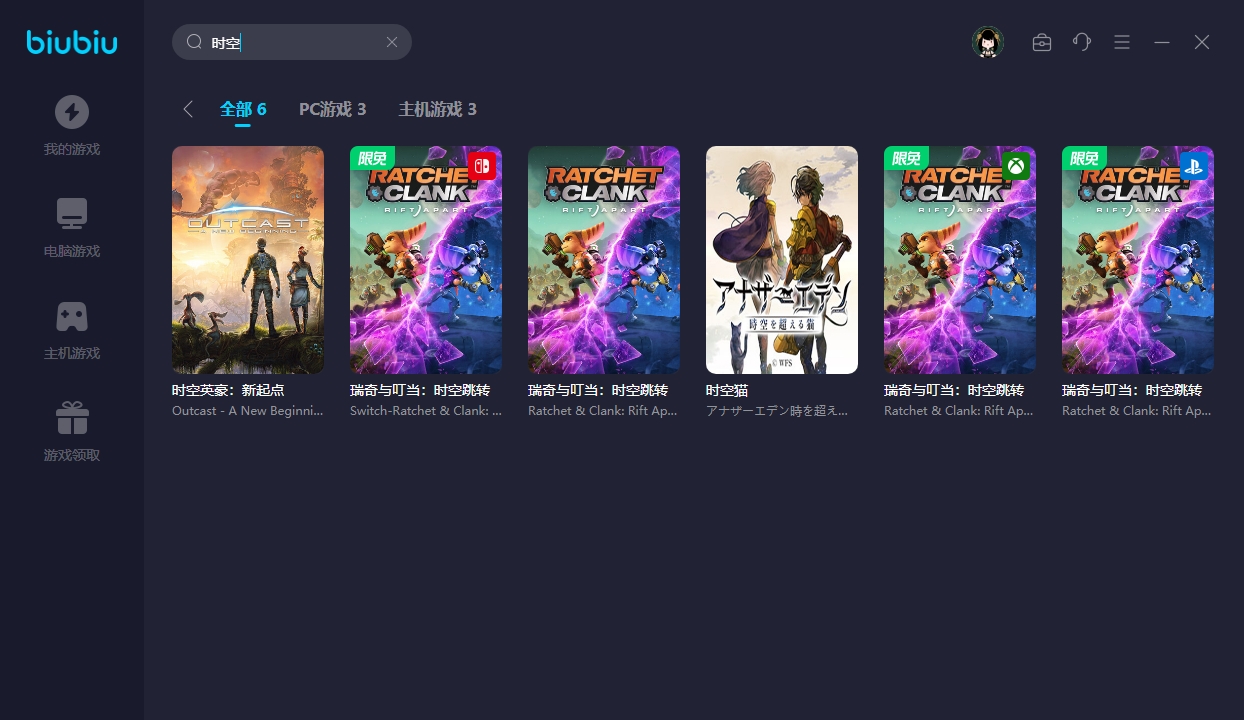
Task: Open the hamburger menu icon
Action: [1122, 42]
